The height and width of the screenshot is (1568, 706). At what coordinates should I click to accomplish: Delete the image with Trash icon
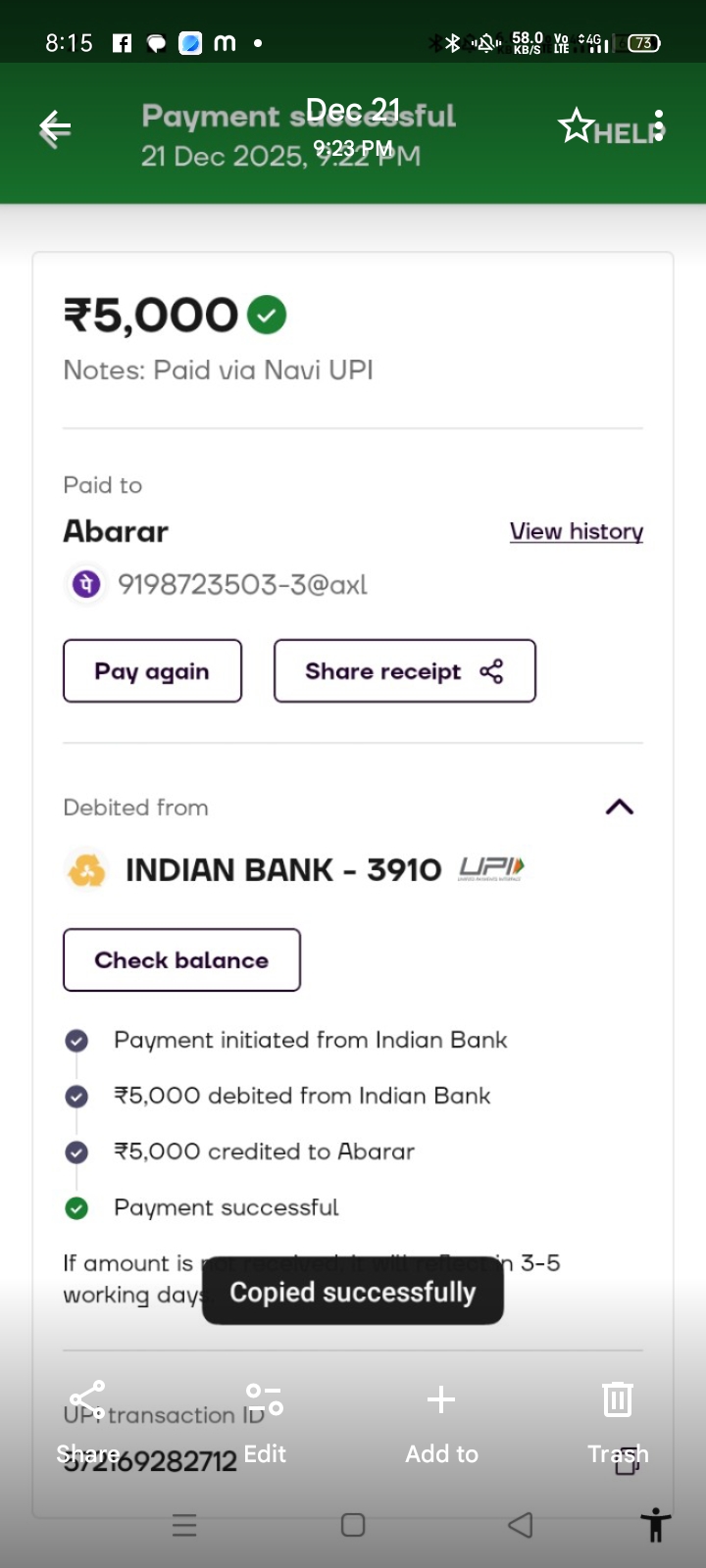pyautogui.click(x=618, y=1416)
